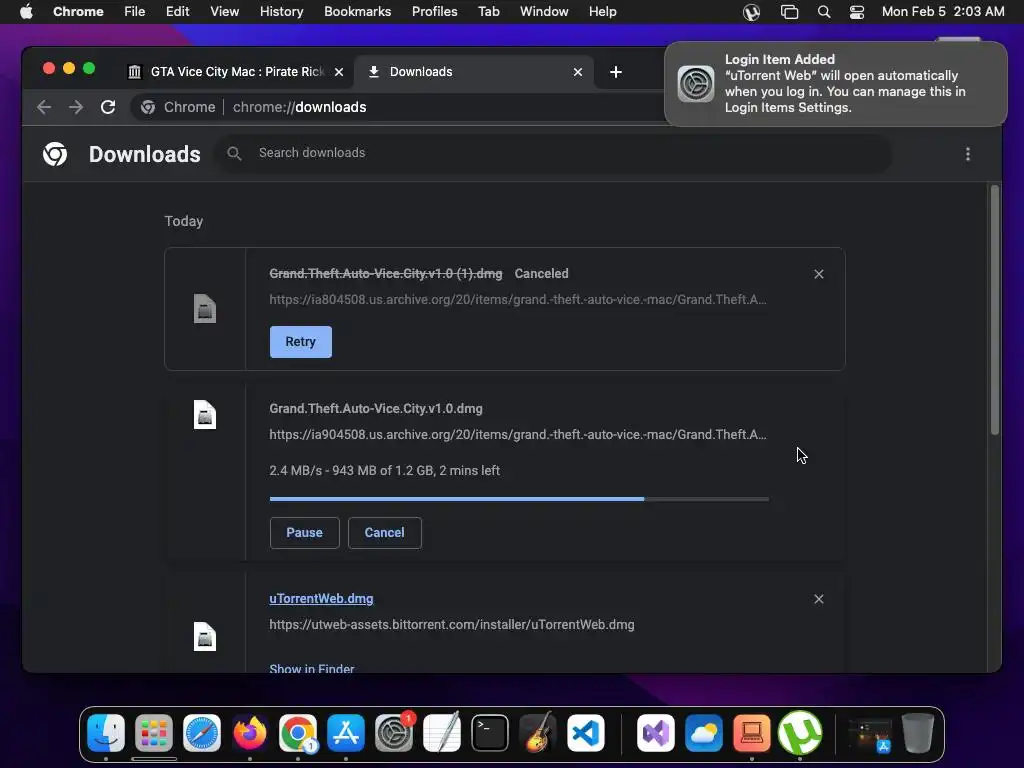Click the file icon of canceled download
This screenshot has width=1024, height=768.
(204, 309)
